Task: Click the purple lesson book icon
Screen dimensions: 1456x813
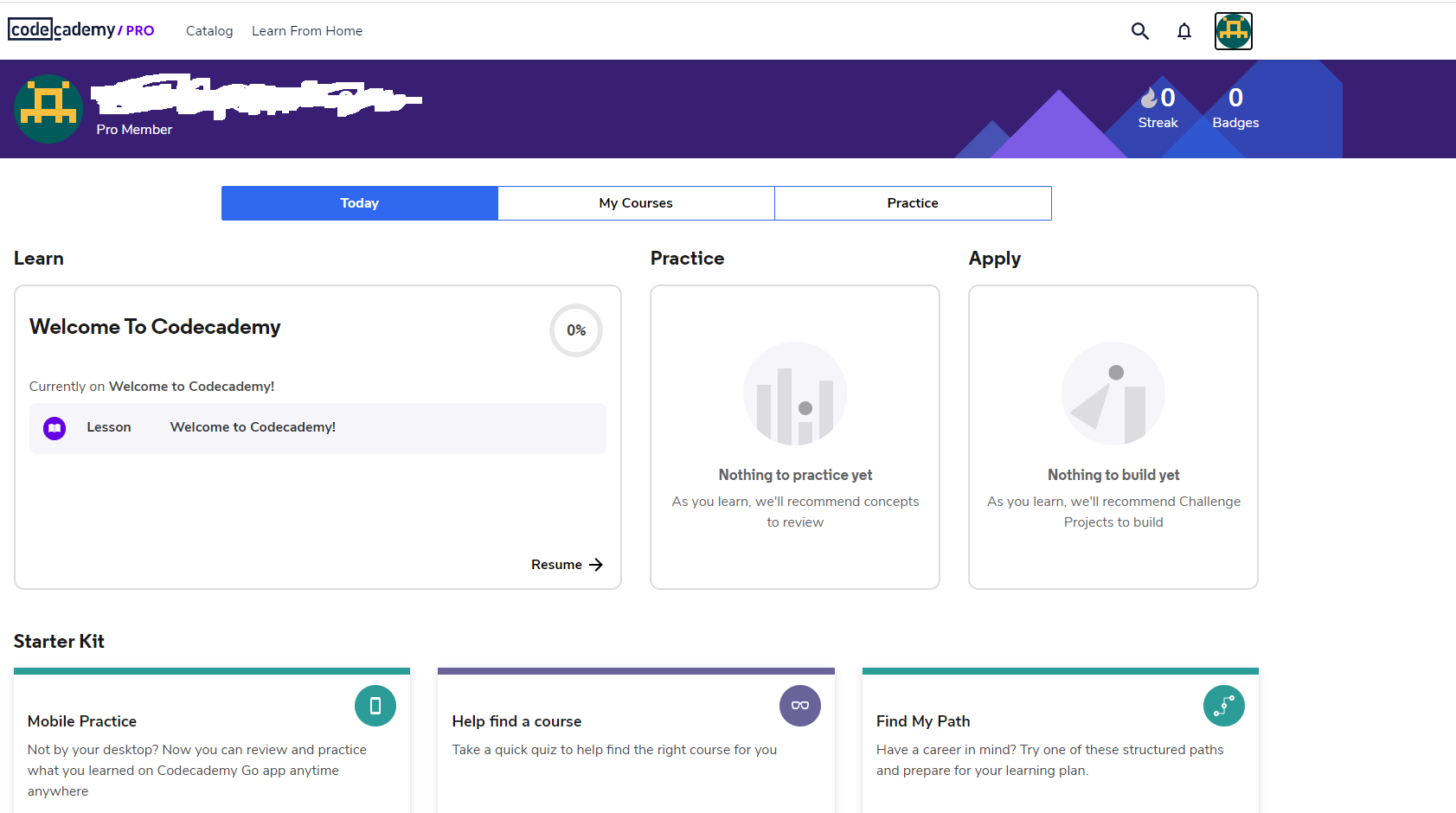Action: [55, 428]
